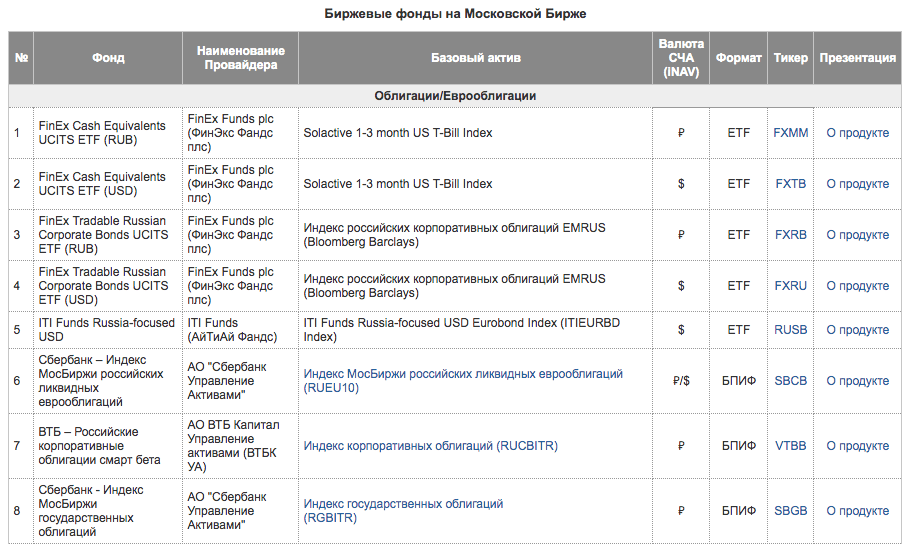Viewport: 904px width, 544px height.
Task: Click the 'Облигации/Еврооблигации' section row
Action: pos(455,96)
